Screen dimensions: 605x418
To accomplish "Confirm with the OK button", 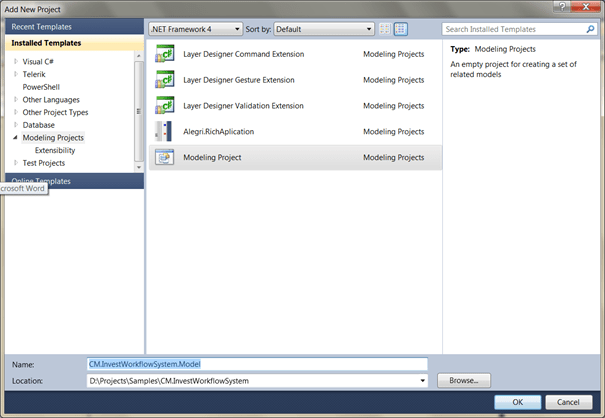I will [516, 401].
